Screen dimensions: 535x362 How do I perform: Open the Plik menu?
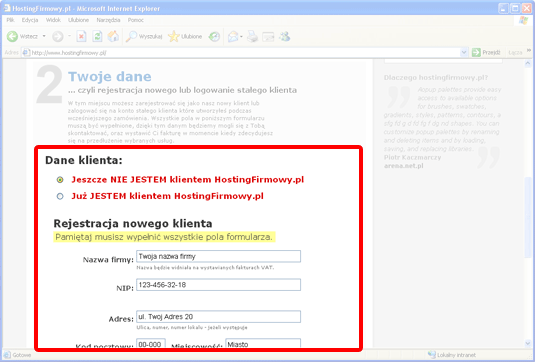coord(10,20)
